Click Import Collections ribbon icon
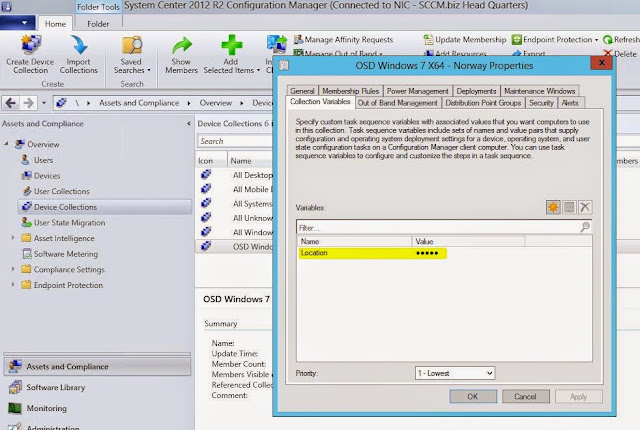The width and height of the screenshot is (640, 430). (x=79, y=45)
